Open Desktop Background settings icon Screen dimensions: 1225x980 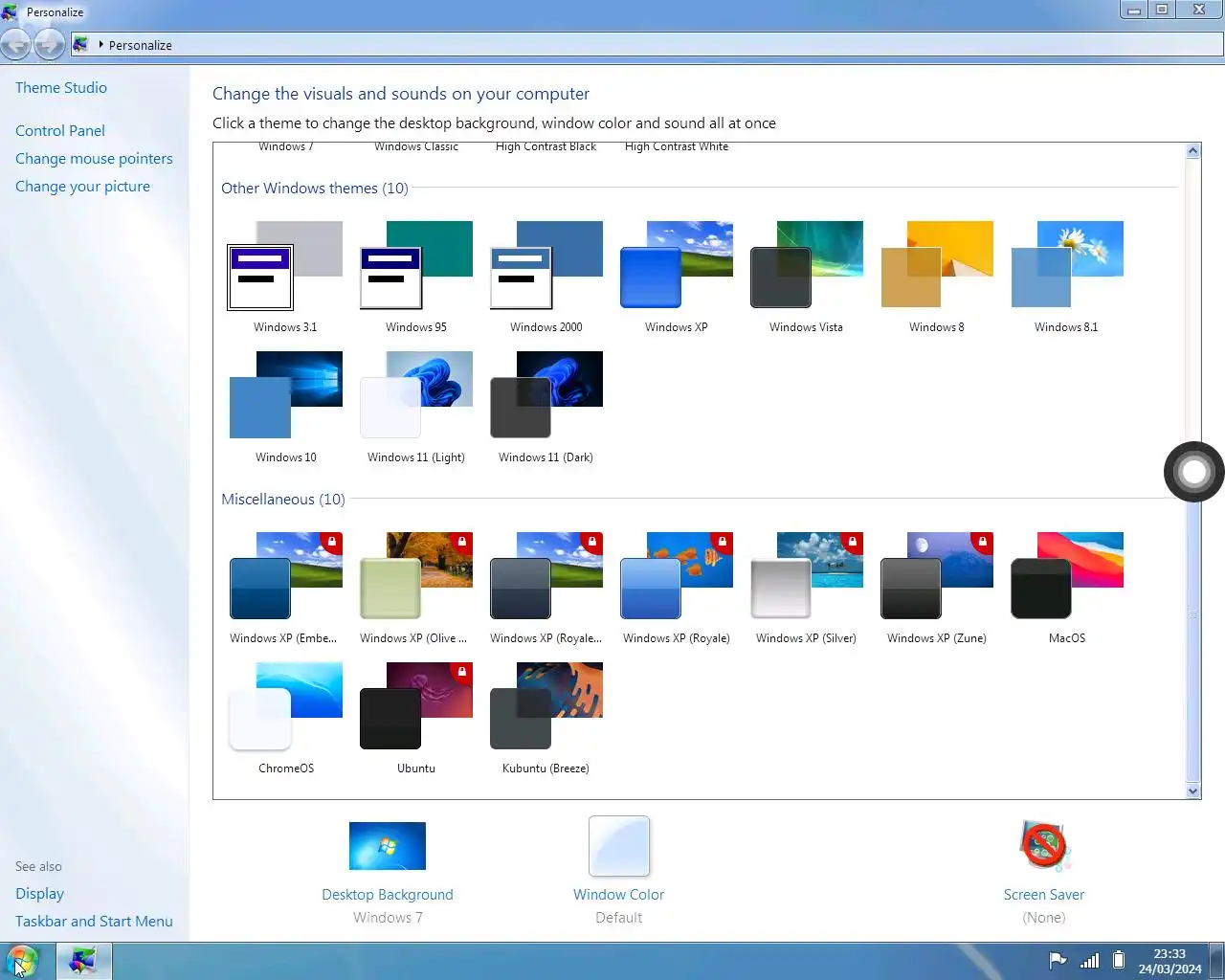click(x=388, y=846)
